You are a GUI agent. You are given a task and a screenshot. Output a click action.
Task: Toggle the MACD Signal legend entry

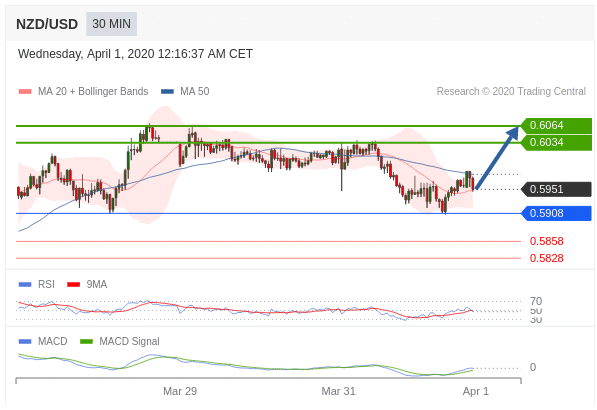point(120,341)
